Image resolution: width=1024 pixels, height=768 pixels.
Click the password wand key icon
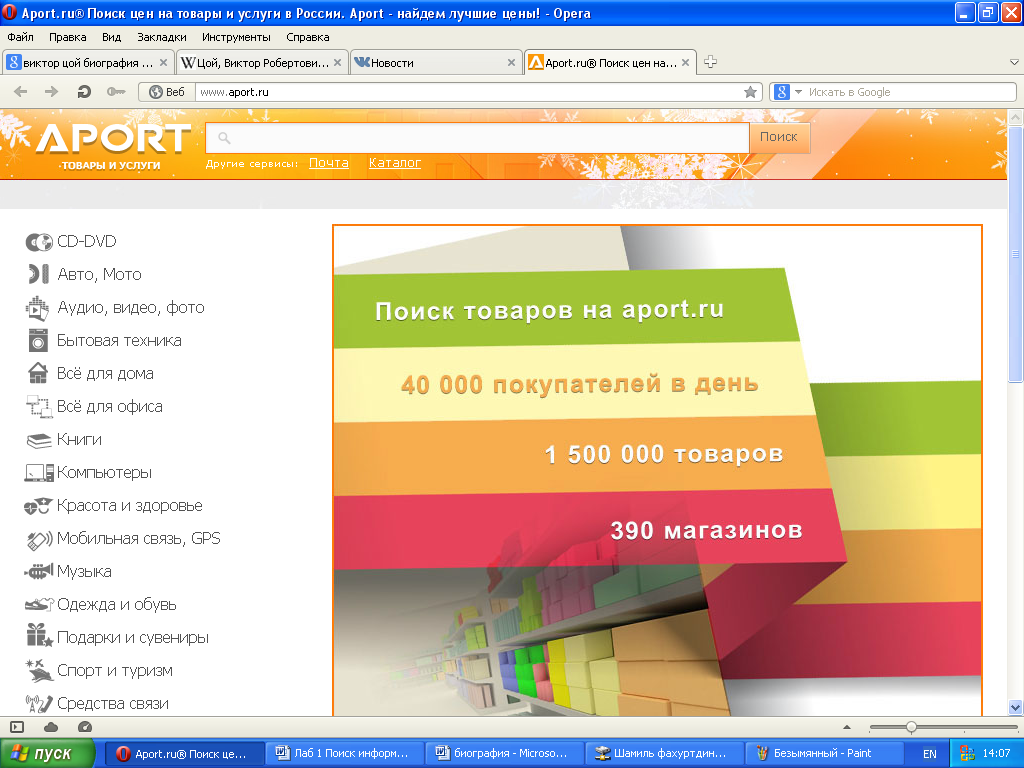click(x=116, y=92)
